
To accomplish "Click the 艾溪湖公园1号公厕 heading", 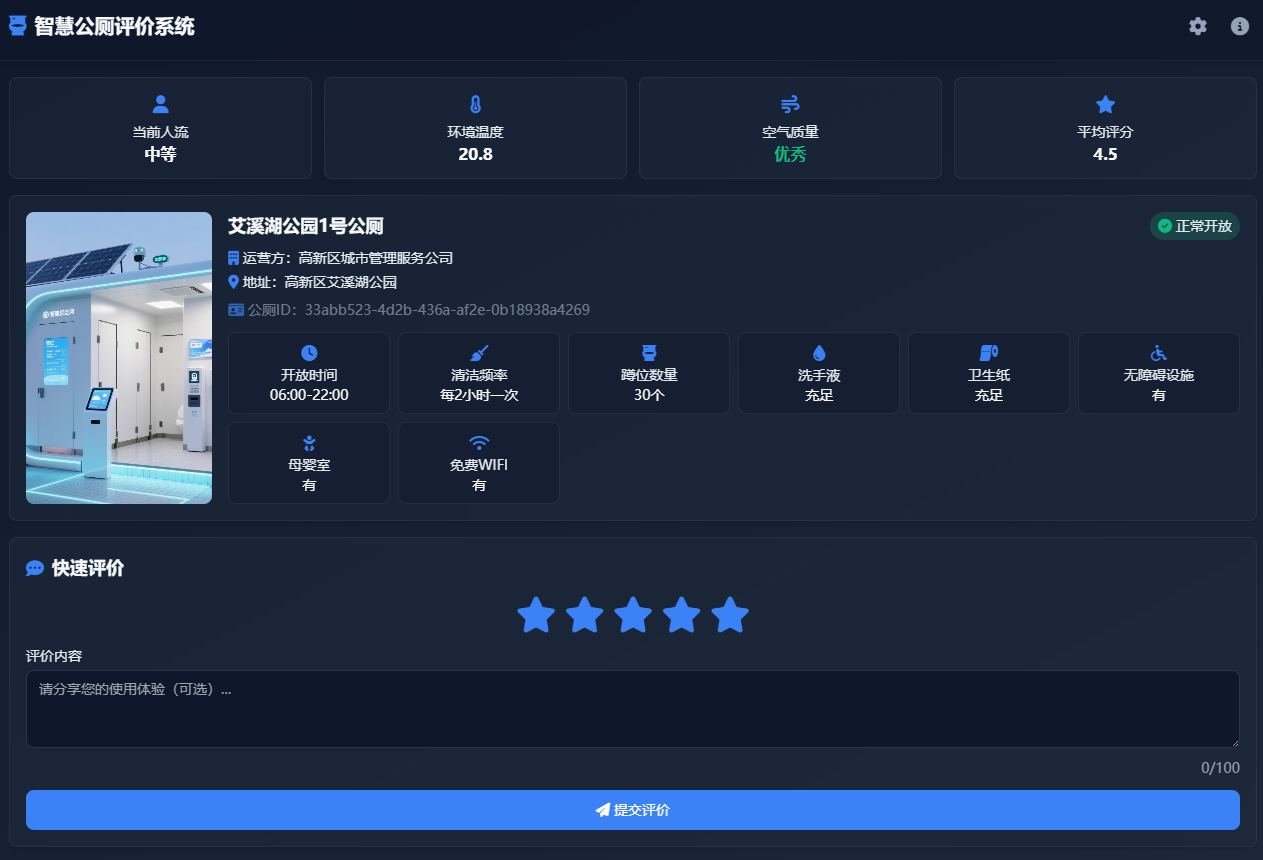I will click(x=306, y=226).
